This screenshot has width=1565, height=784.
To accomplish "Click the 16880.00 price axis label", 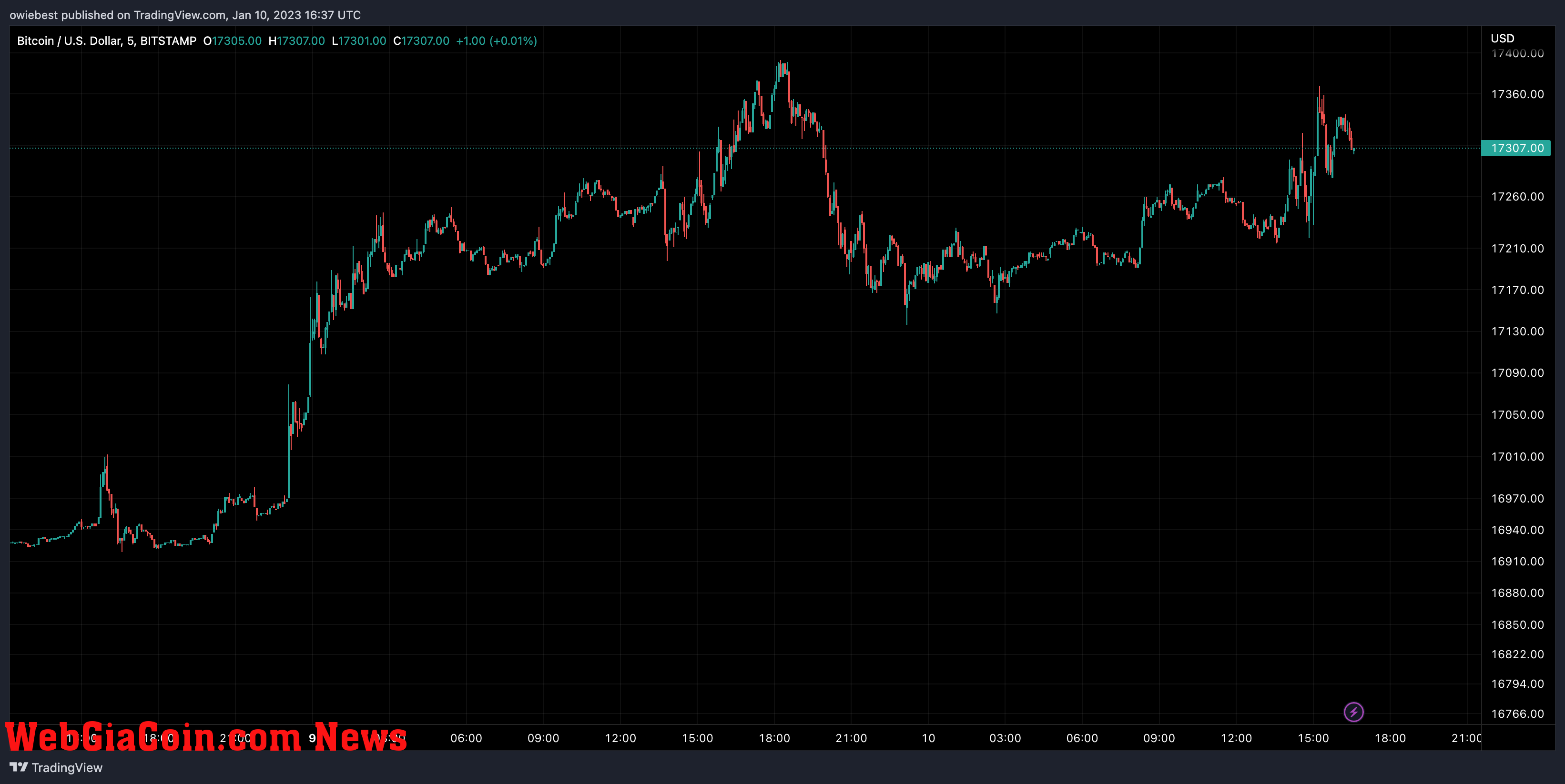I will (x=1517, y=593).
